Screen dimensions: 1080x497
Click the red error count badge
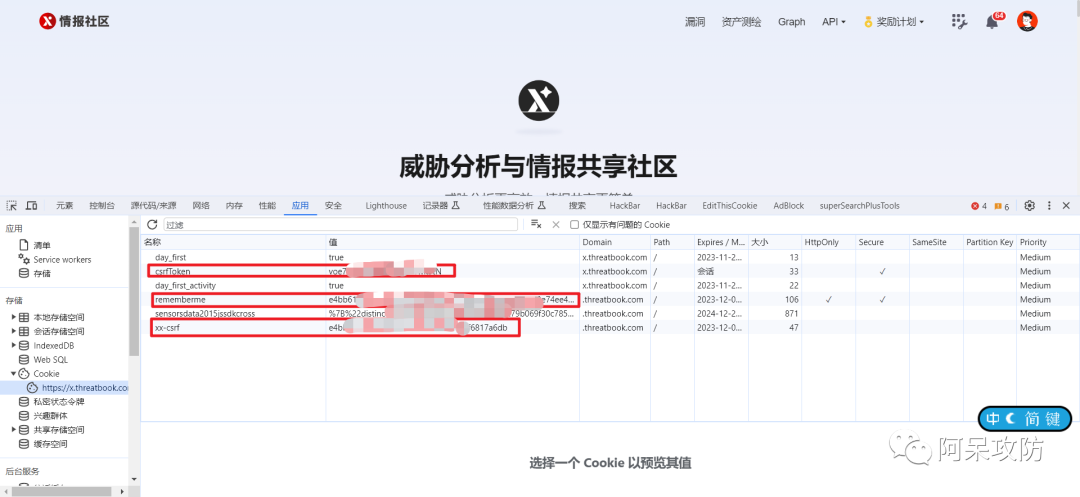click(979, 206)
